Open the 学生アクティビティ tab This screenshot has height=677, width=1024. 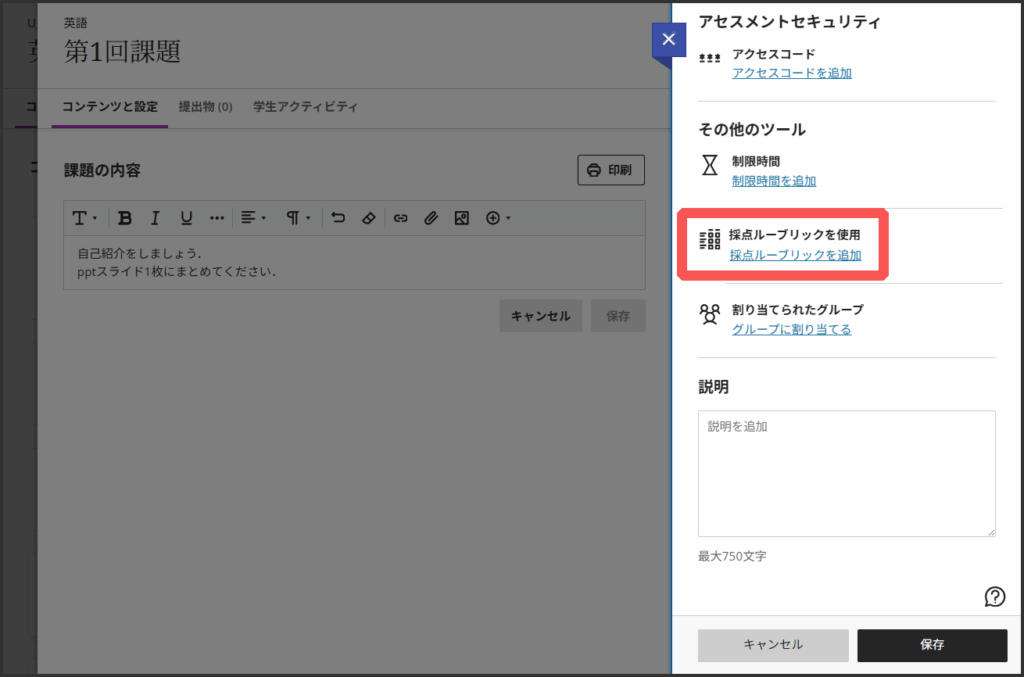305,107
